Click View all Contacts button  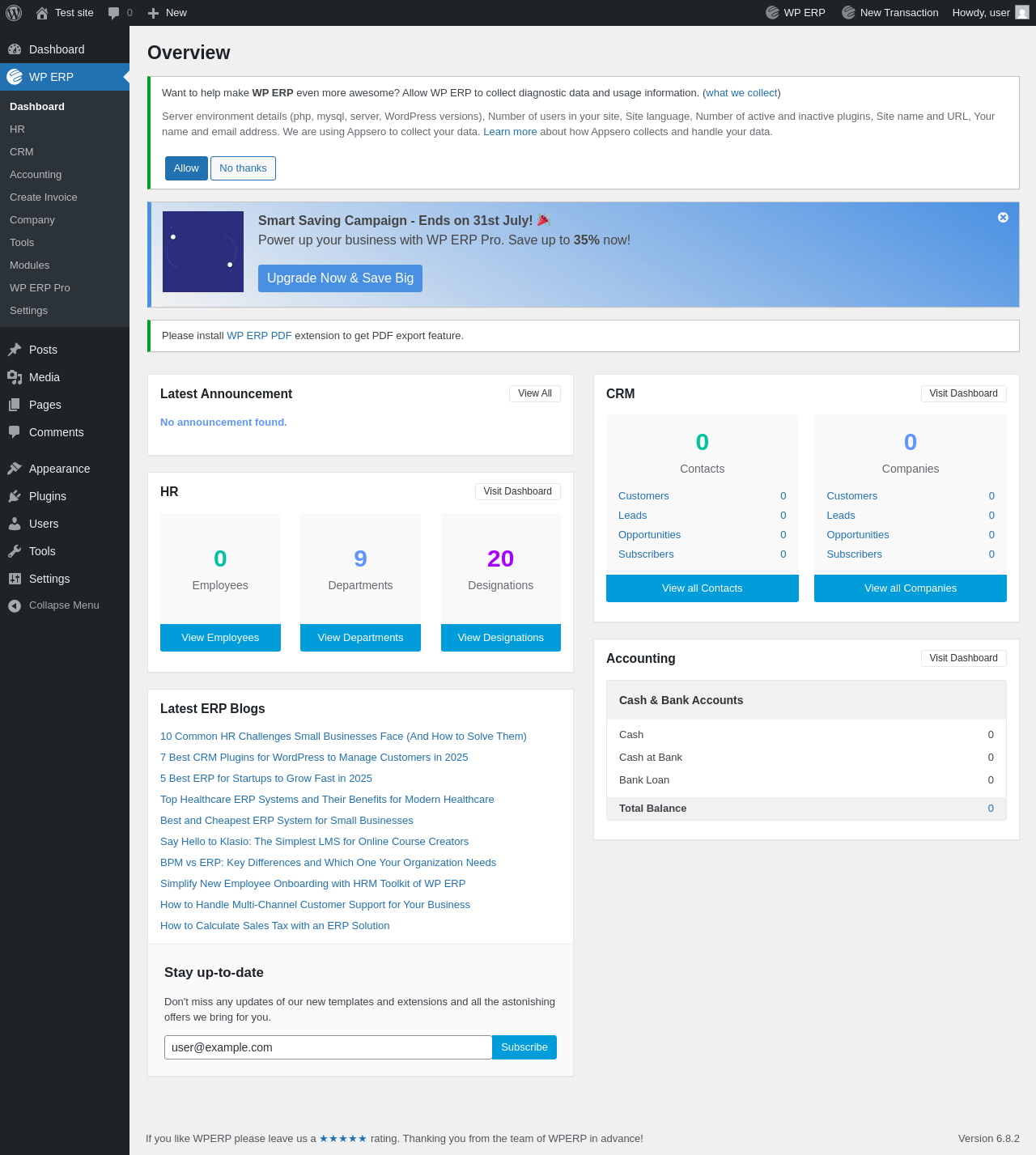pyautogui.click(x=703, y=588)
